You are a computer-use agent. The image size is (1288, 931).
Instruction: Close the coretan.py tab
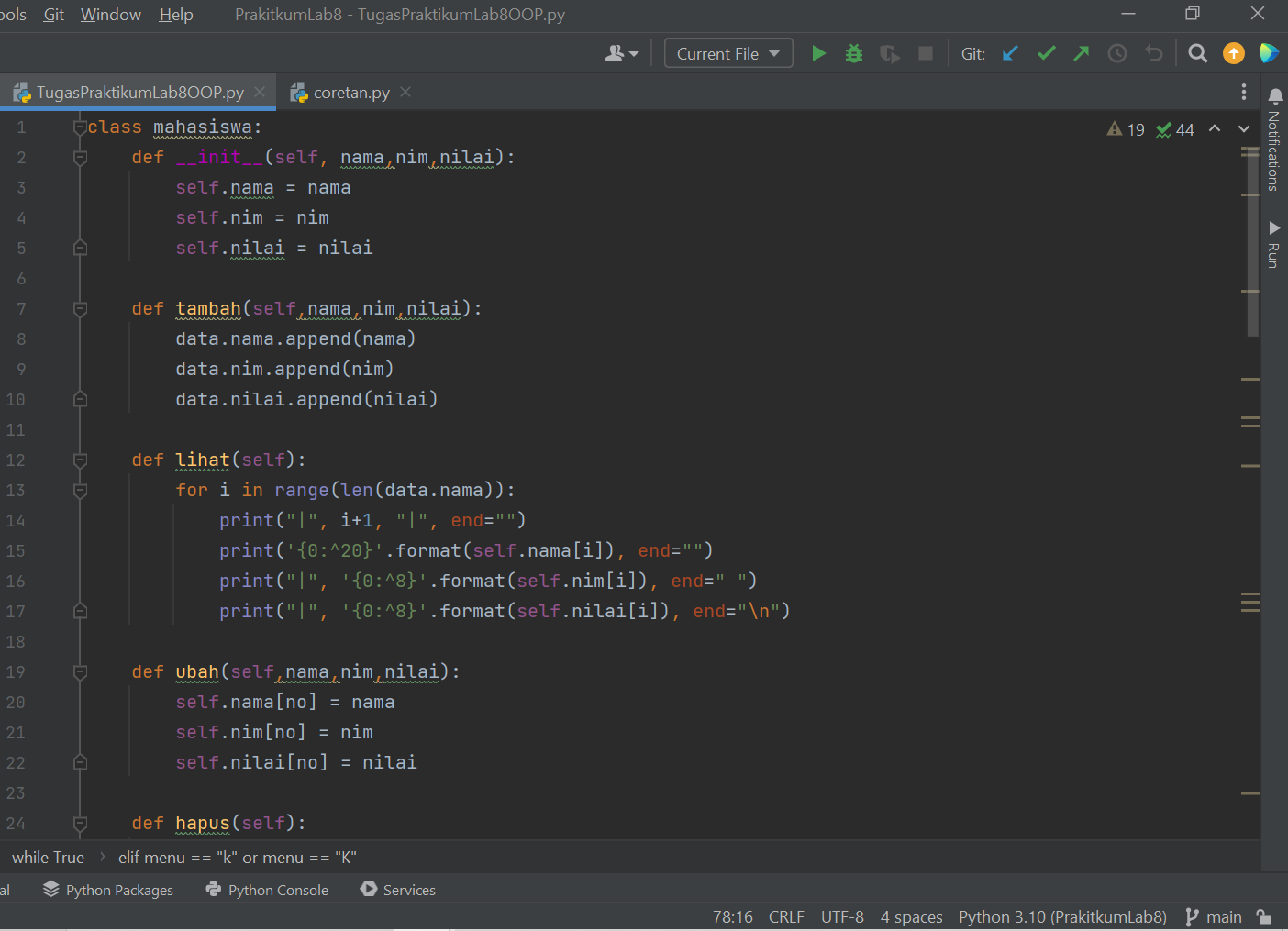point(405,92)
